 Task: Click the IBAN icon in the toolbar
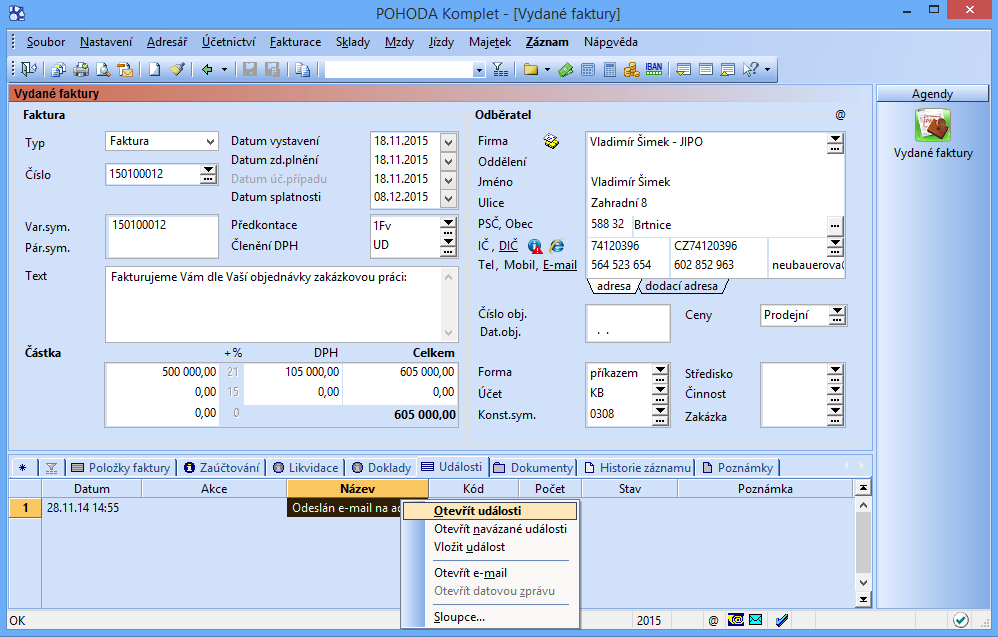pyautogui.click(x=654, y=69)
